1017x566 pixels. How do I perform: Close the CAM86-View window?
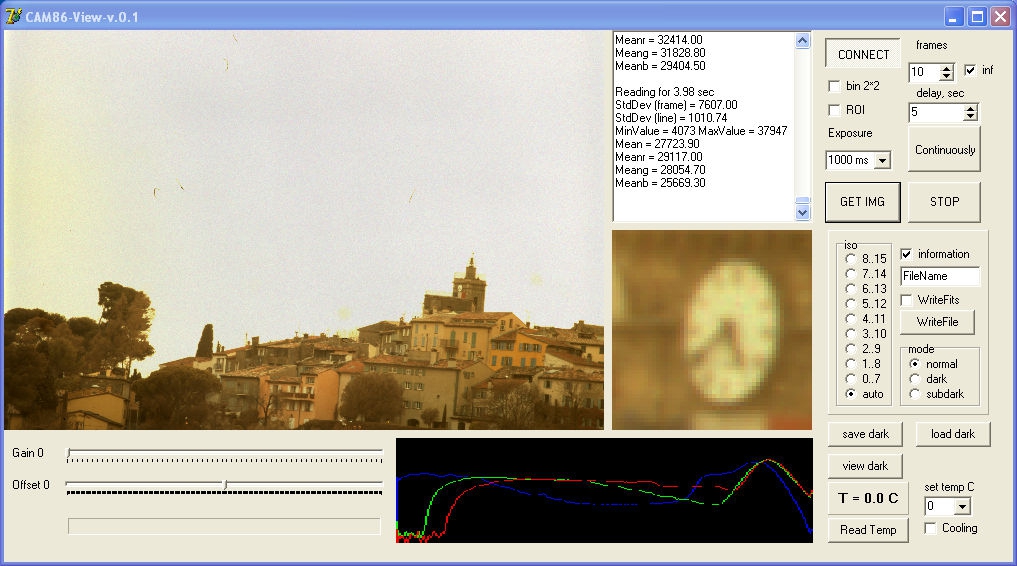point(1000,17)
